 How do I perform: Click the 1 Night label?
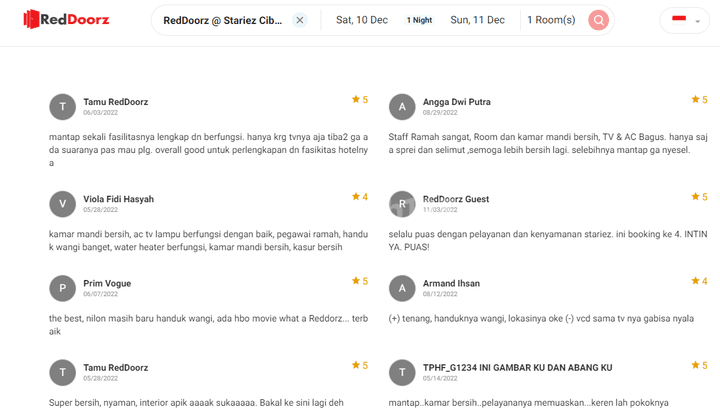(419, 20)
